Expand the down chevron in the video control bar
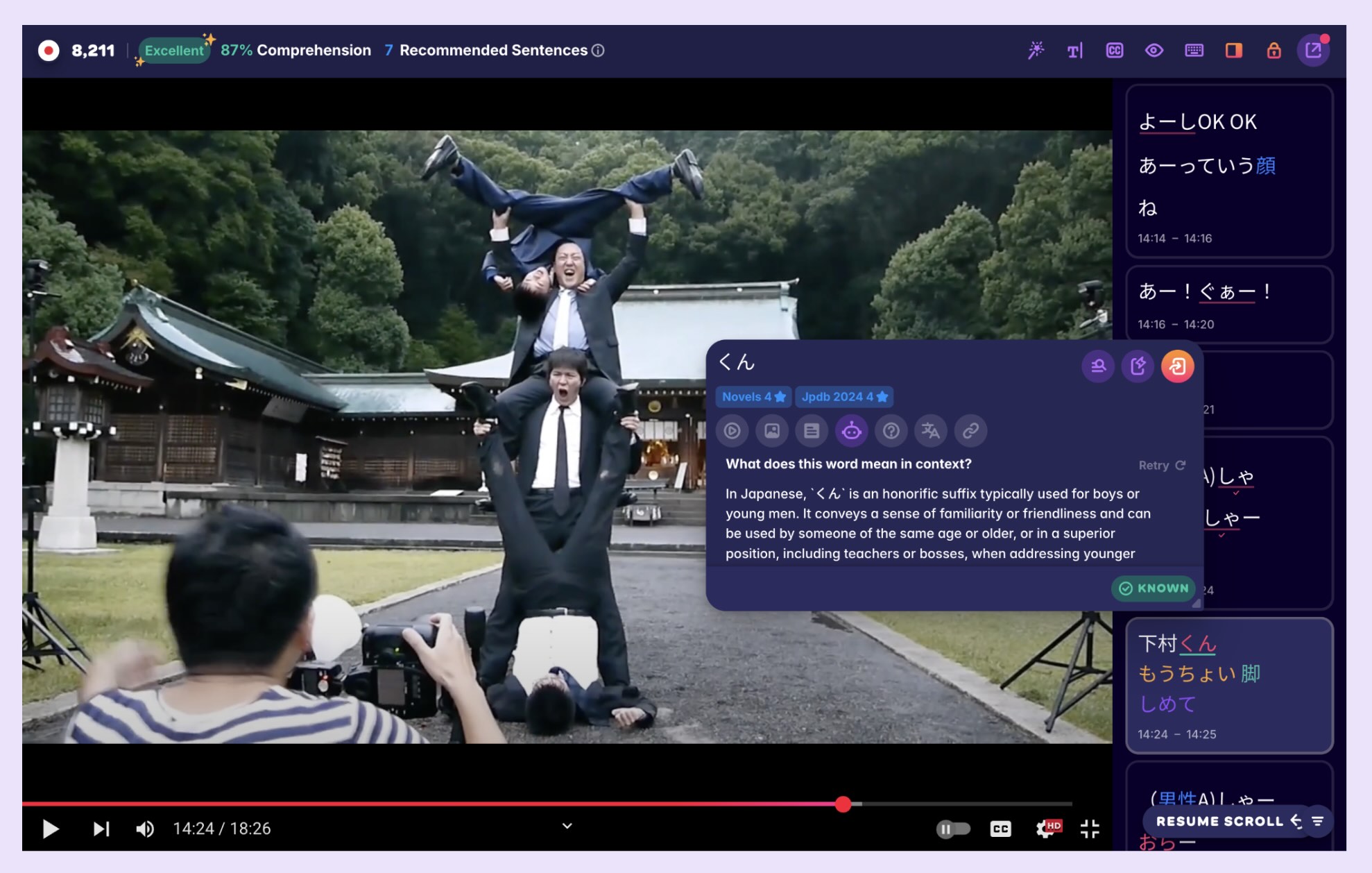This screenshot has width=1372, height=873. click(x=566, y=826)
